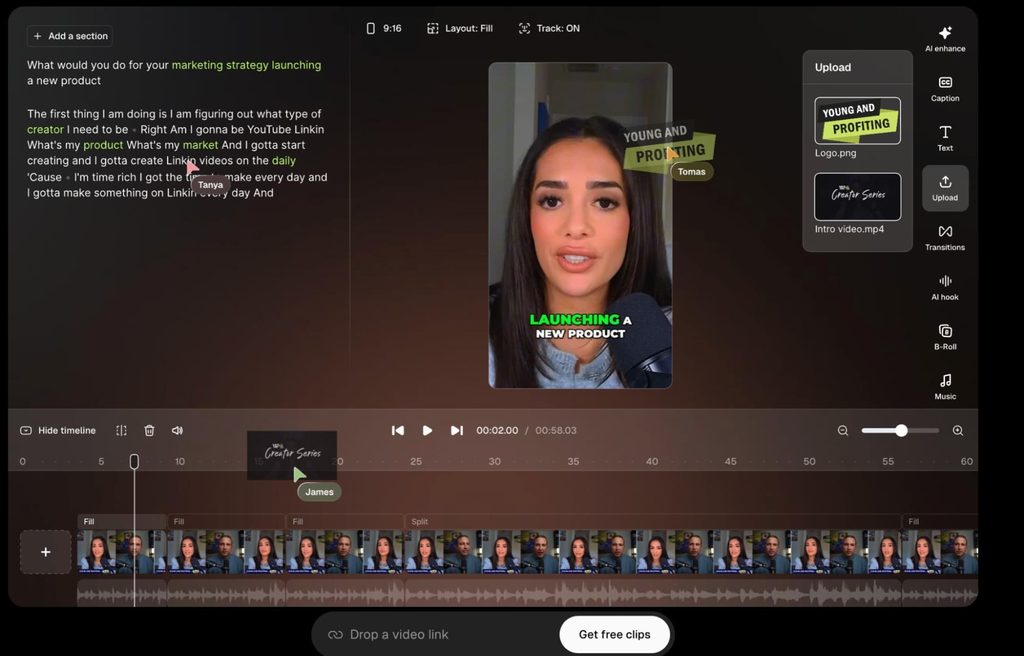Open the Layout: Fill option
1024x656 pixels.
pyautogui.click(x=460, y=29)
